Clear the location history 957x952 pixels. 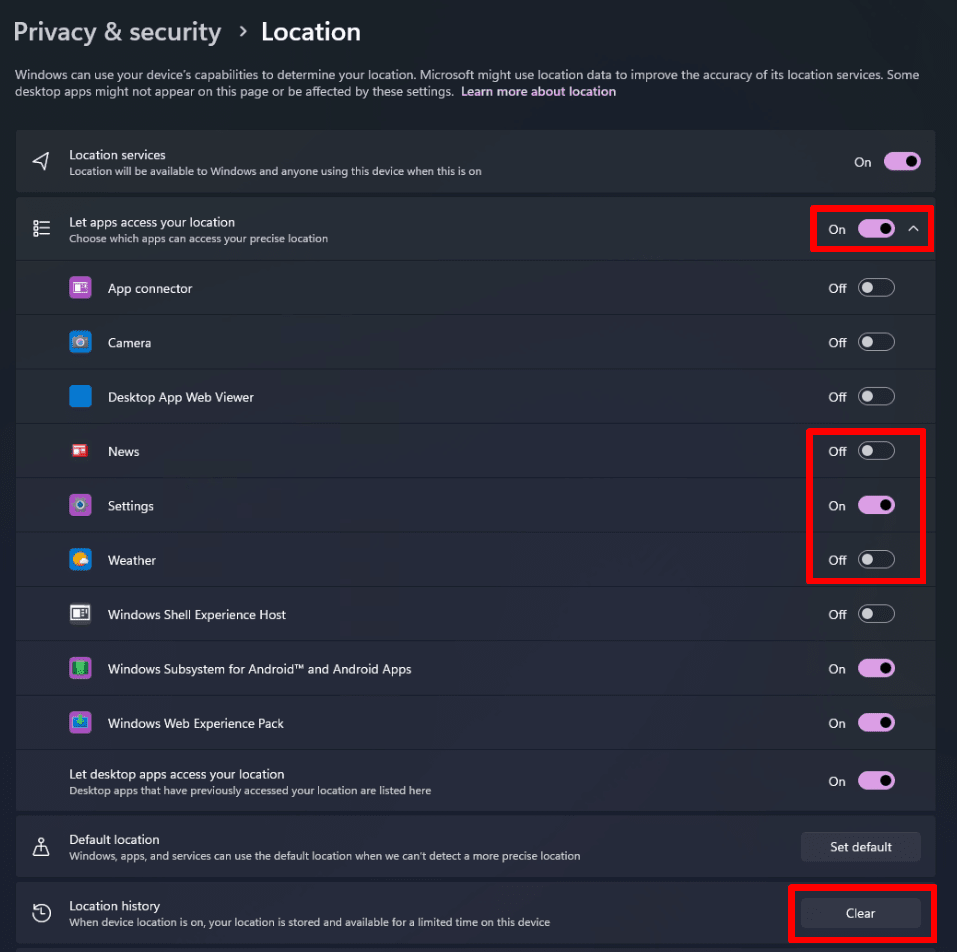point(860,913)
